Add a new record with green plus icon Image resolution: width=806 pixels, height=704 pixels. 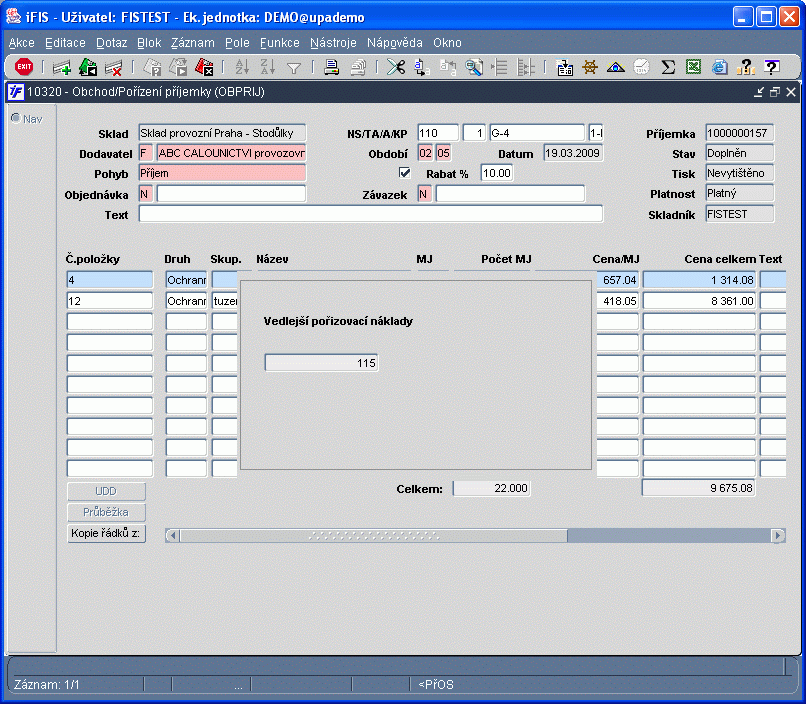tap(62, 67)
